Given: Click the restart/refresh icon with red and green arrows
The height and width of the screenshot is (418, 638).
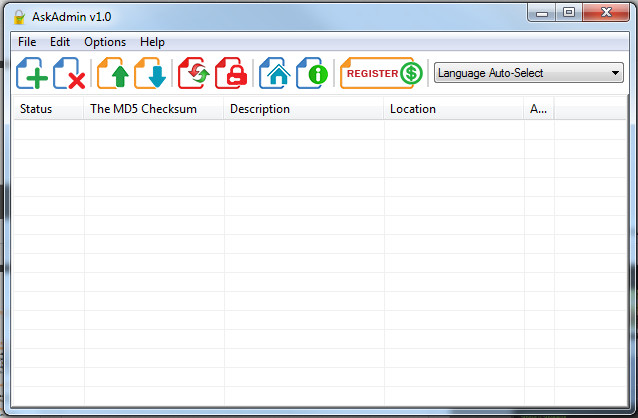Looking at the screenshot, I should click(x=194, y=73).
